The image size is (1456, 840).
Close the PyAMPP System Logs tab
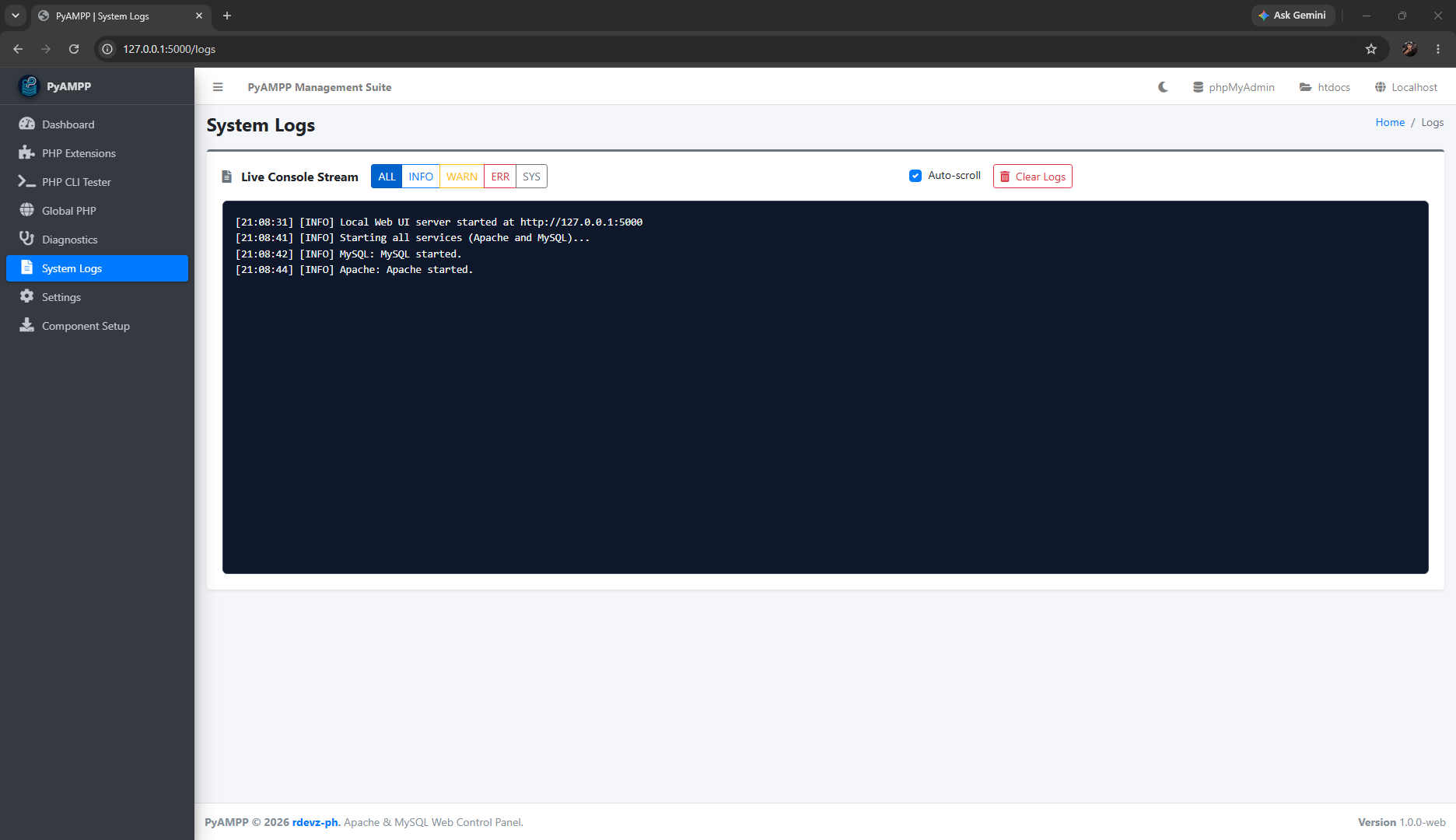click(x=199, y=16)
